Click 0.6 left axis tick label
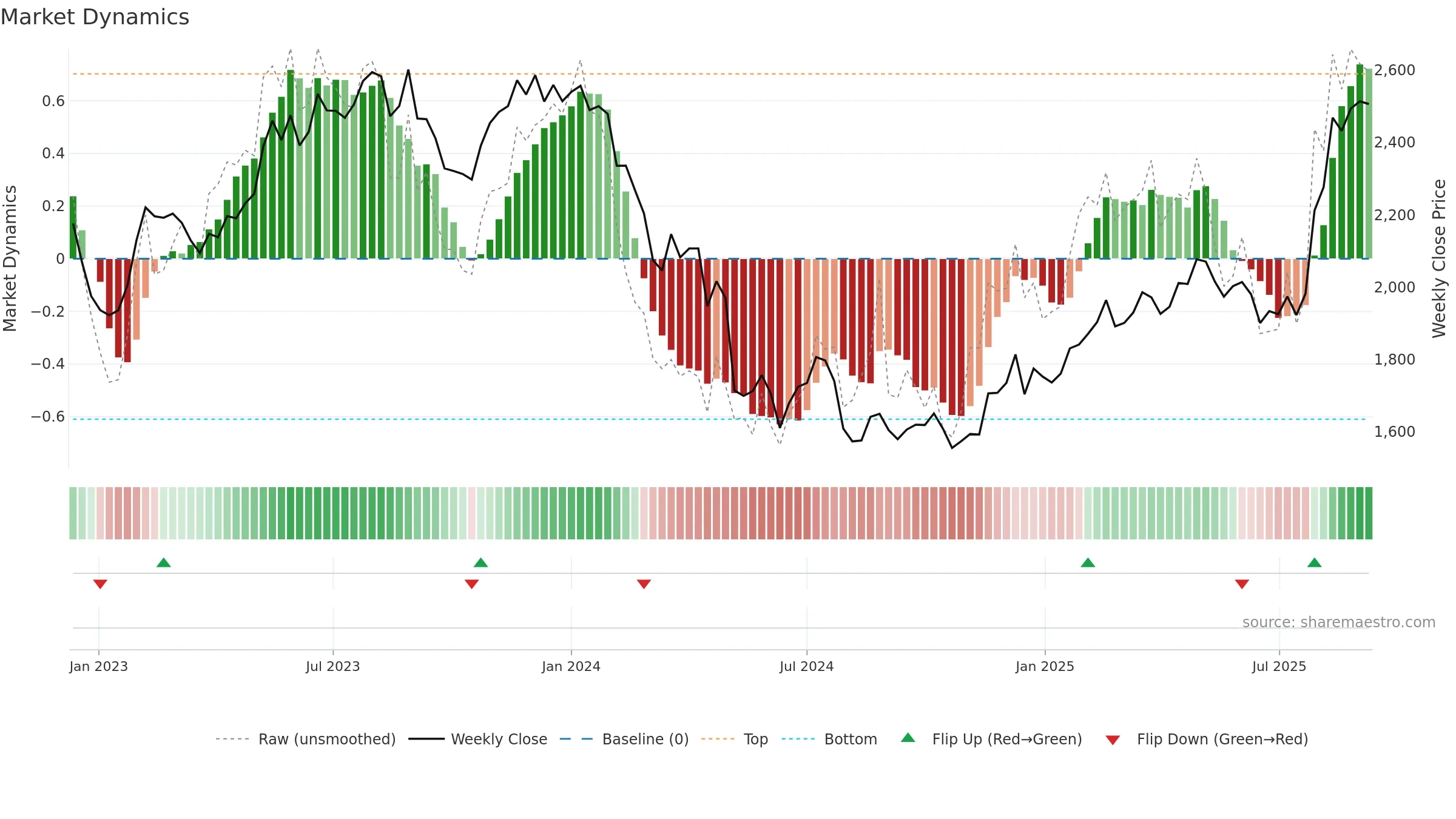 pyautogui.click(x=53, y=101)
